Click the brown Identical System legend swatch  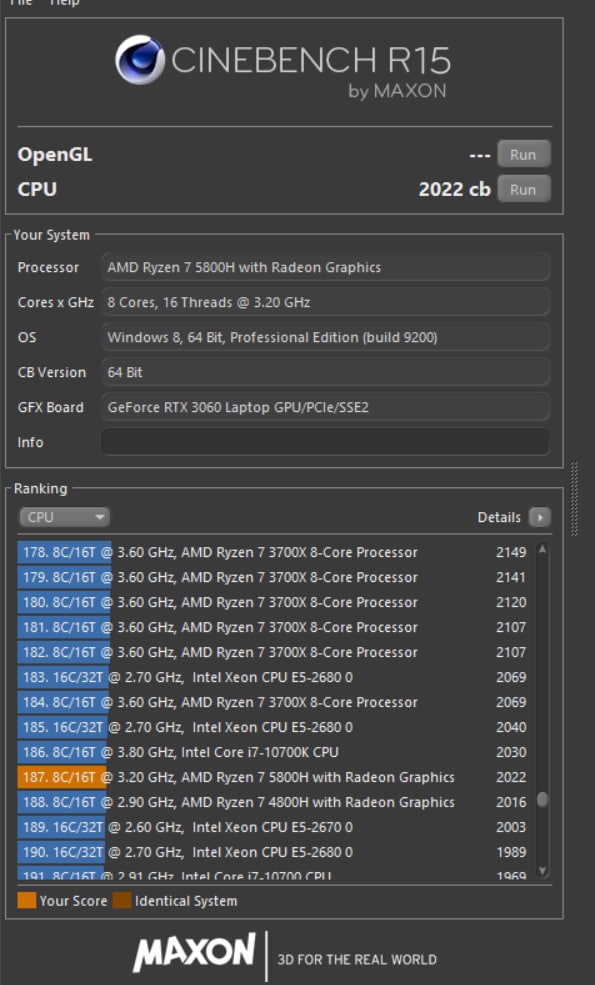(x=122, y=900)
